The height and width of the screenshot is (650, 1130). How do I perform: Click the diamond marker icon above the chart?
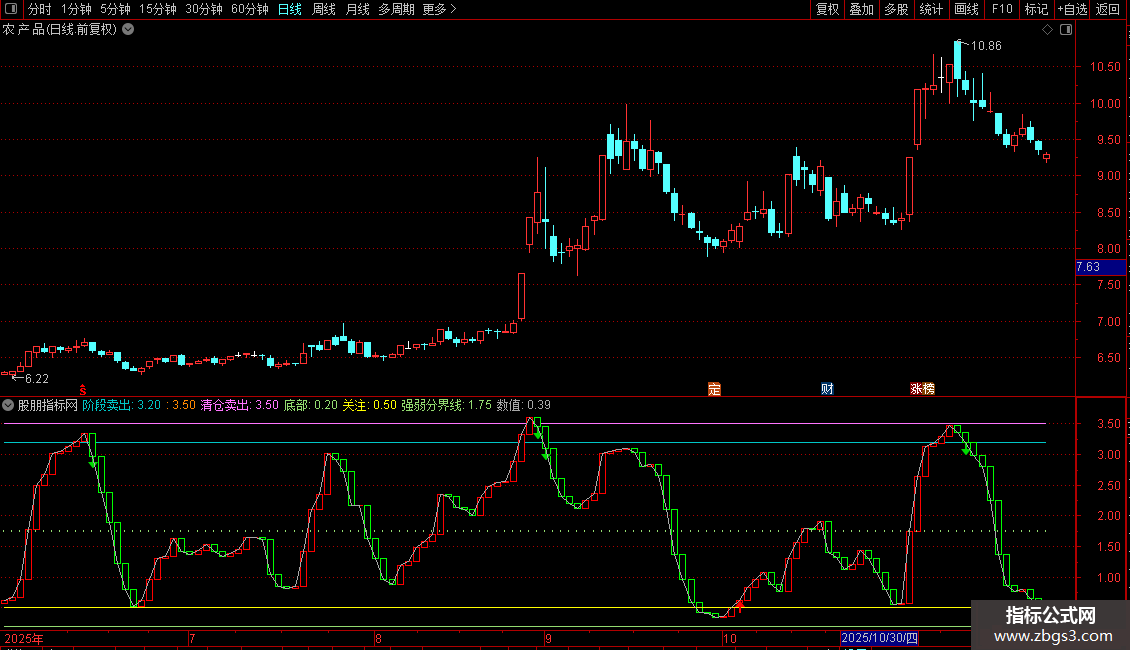tap(1048, 30)
